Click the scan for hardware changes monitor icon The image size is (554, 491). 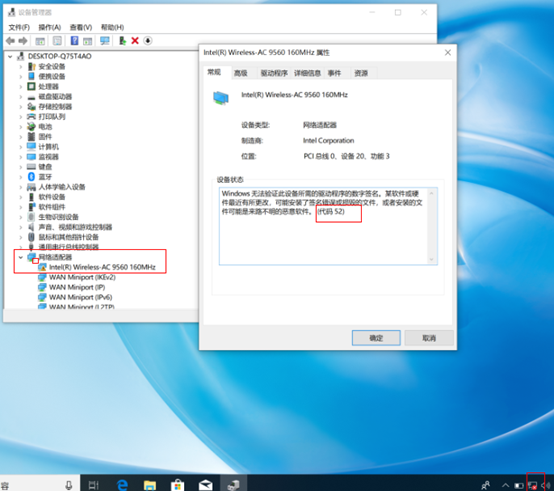[105, 41]
